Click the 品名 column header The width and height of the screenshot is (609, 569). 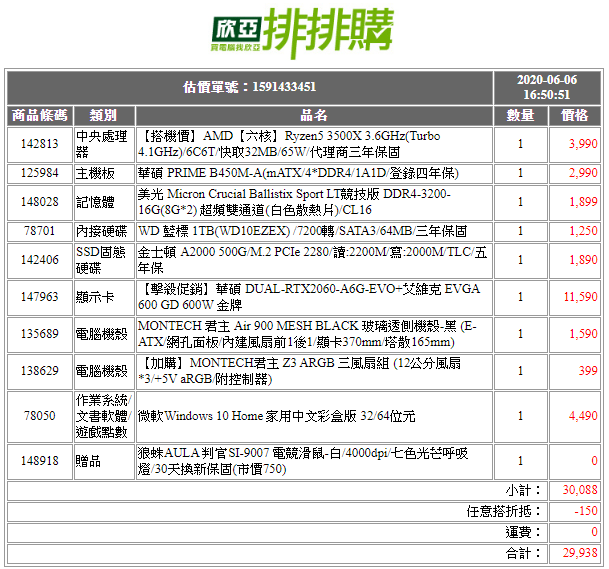(314, 115)
